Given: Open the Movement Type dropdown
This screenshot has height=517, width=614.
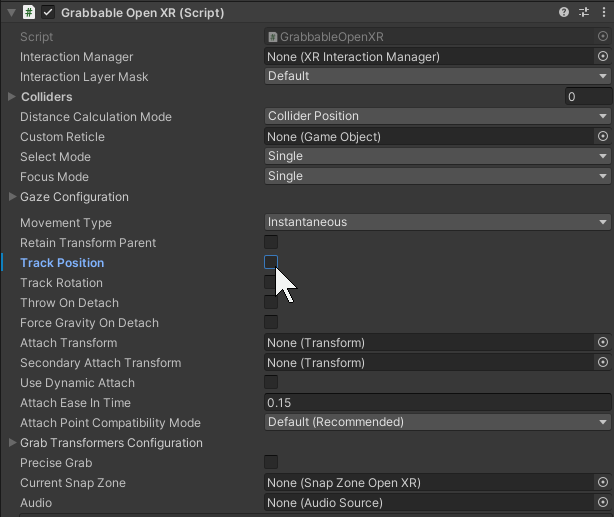Looking at the screenshot, I should click(437, 222).
